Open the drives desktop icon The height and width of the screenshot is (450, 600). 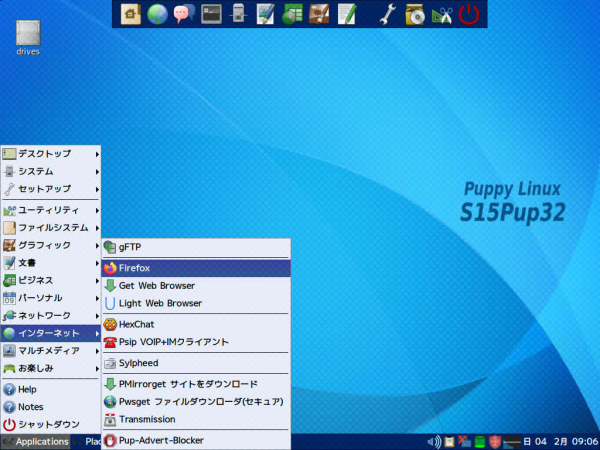click(x=28, y=38)
